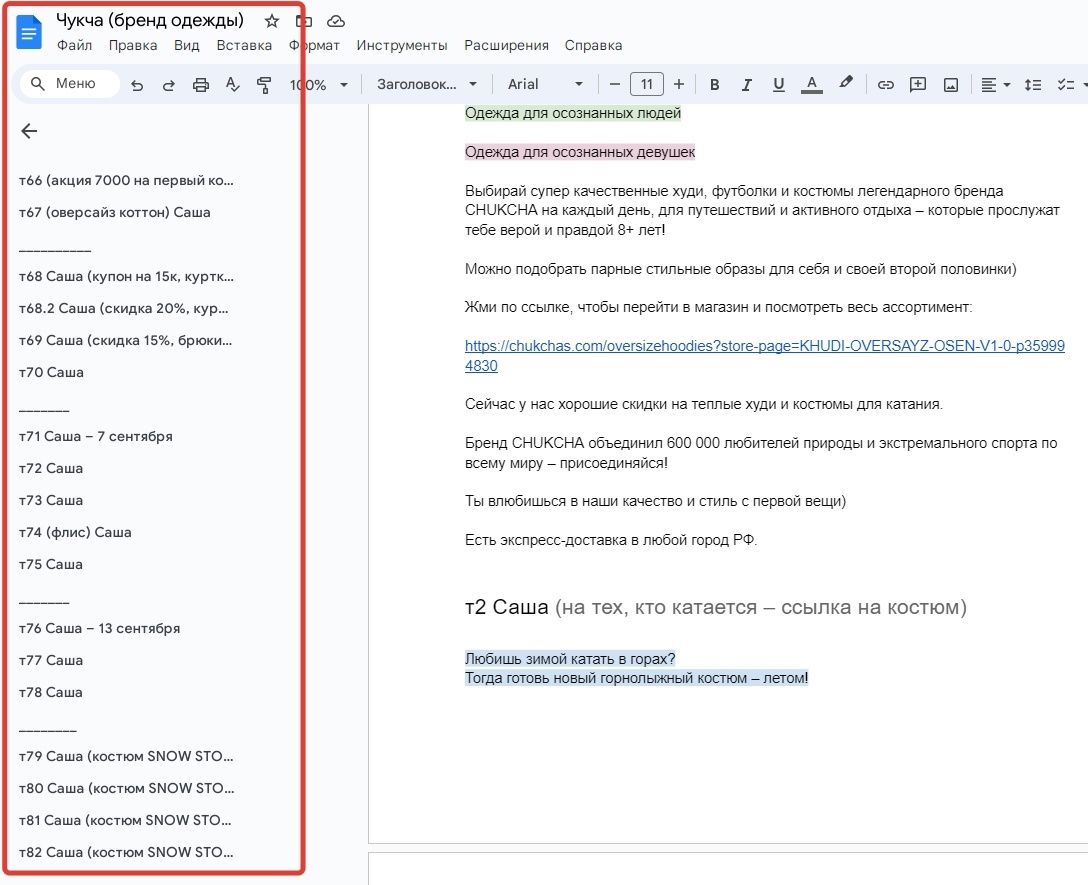Click the cloud save status icon

[x=336, y=21]
